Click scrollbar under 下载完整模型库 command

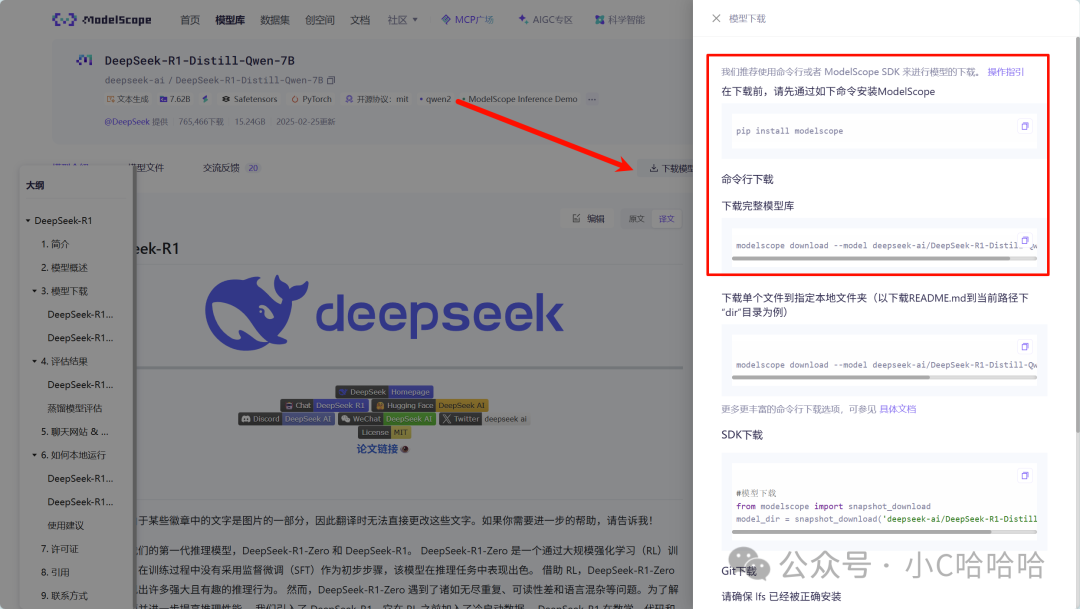871,258
